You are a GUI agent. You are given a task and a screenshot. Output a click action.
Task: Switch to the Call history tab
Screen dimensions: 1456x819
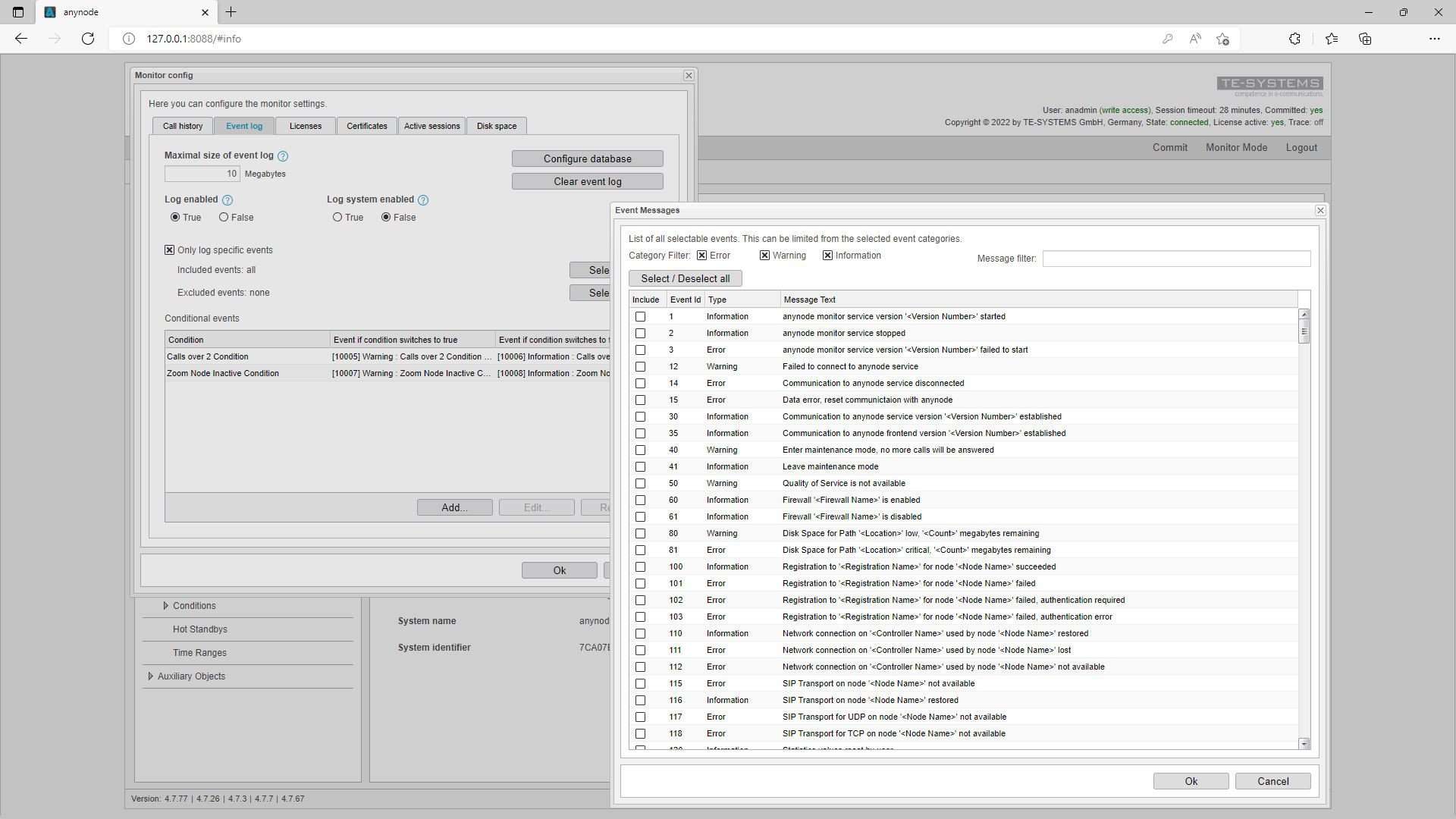[183, 126]
